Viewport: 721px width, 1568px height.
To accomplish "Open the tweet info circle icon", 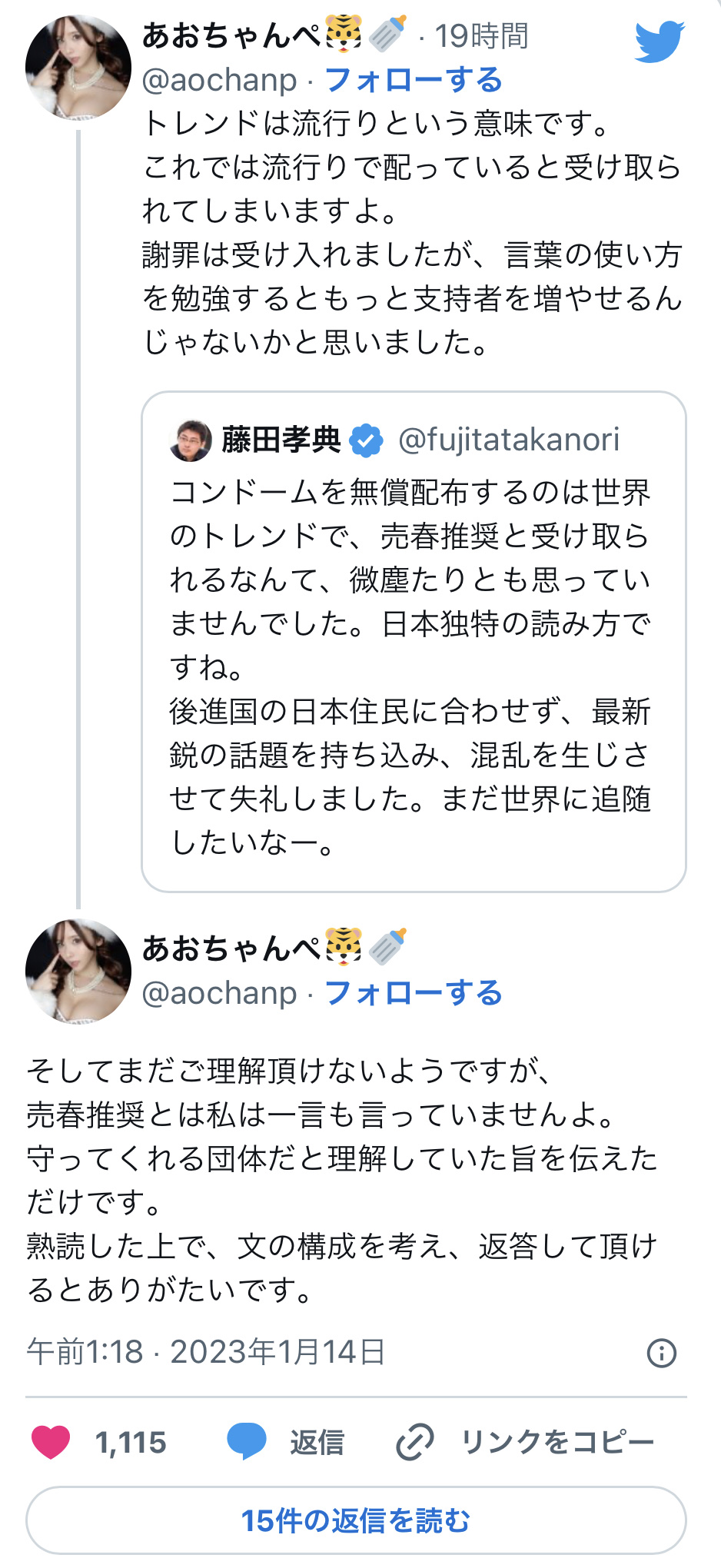I will tap(661, 1352).
